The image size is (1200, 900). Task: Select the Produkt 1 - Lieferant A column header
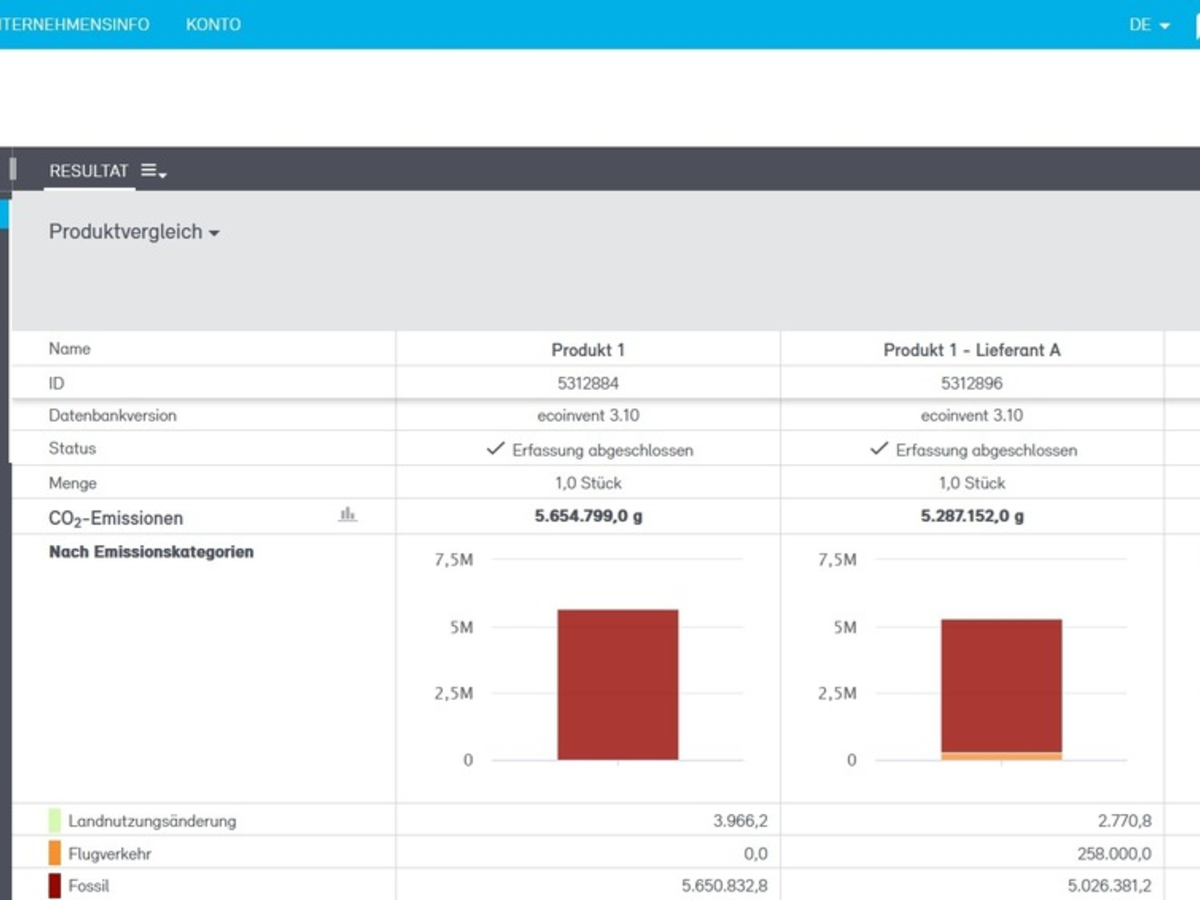(972, 350)
